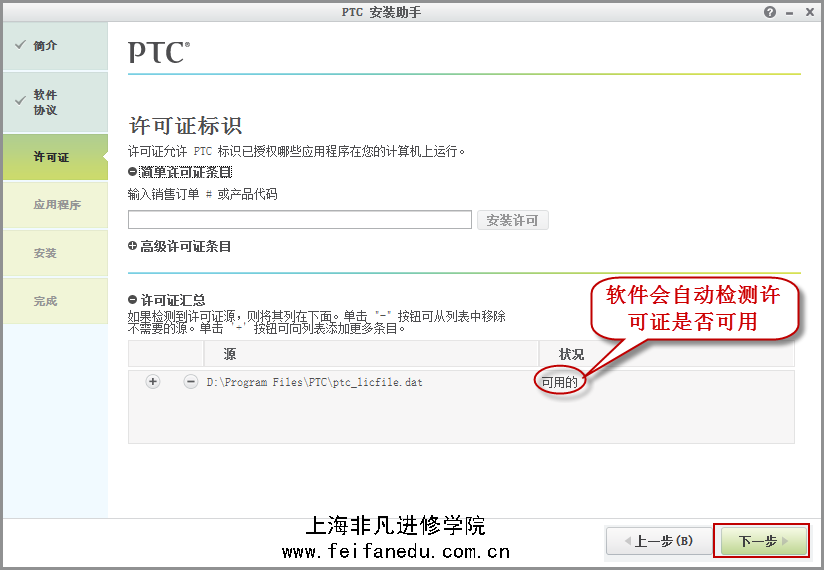
Task: Click the plus icon to add a license source
Action: [x=153, y=381]
